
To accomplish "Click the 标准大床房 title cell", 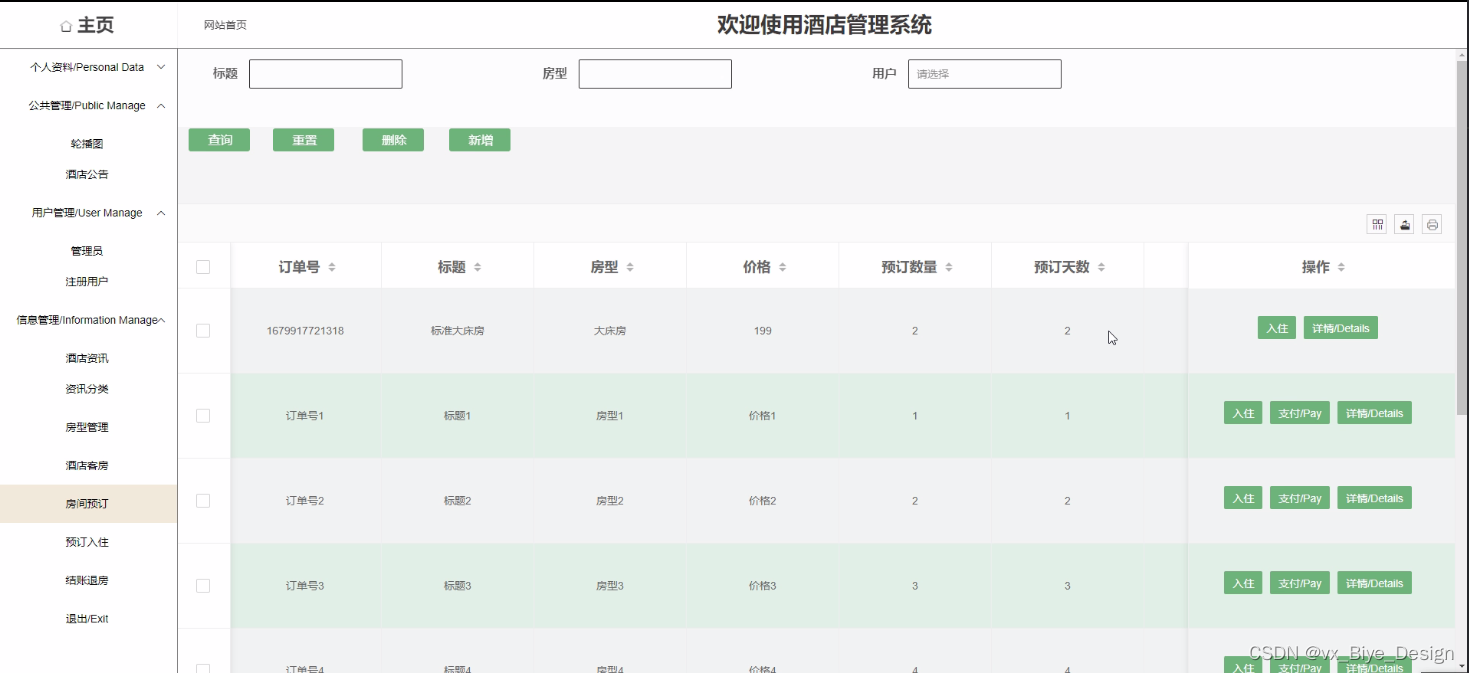I will (x=457, y=331).
